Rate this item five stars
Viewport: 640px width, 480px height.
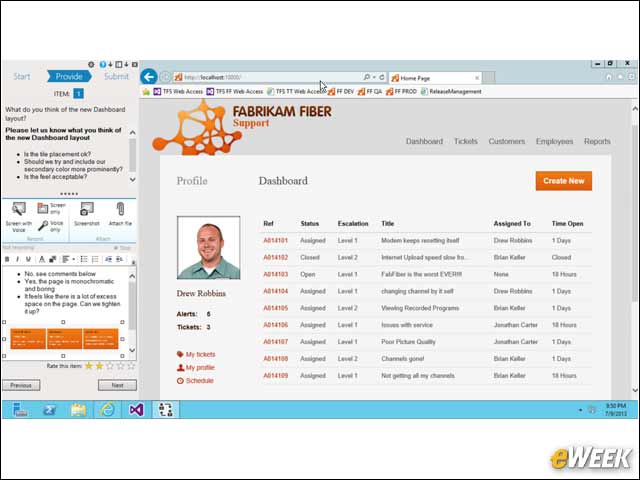(131, 366)
